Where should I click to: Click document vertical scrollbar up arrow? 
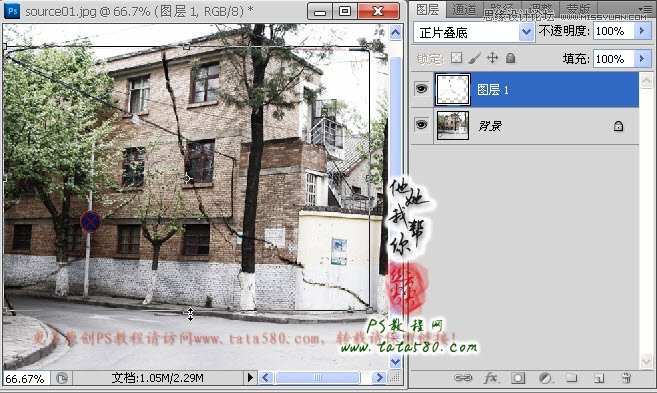[396, 32]
